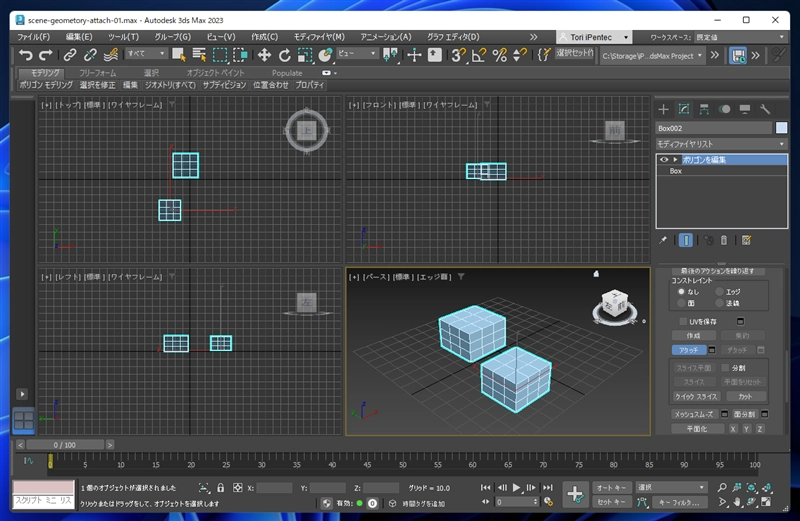Viewport: 800px width, 521px height.
Task: Click the クイック スライス button
Action: [696, 396]
